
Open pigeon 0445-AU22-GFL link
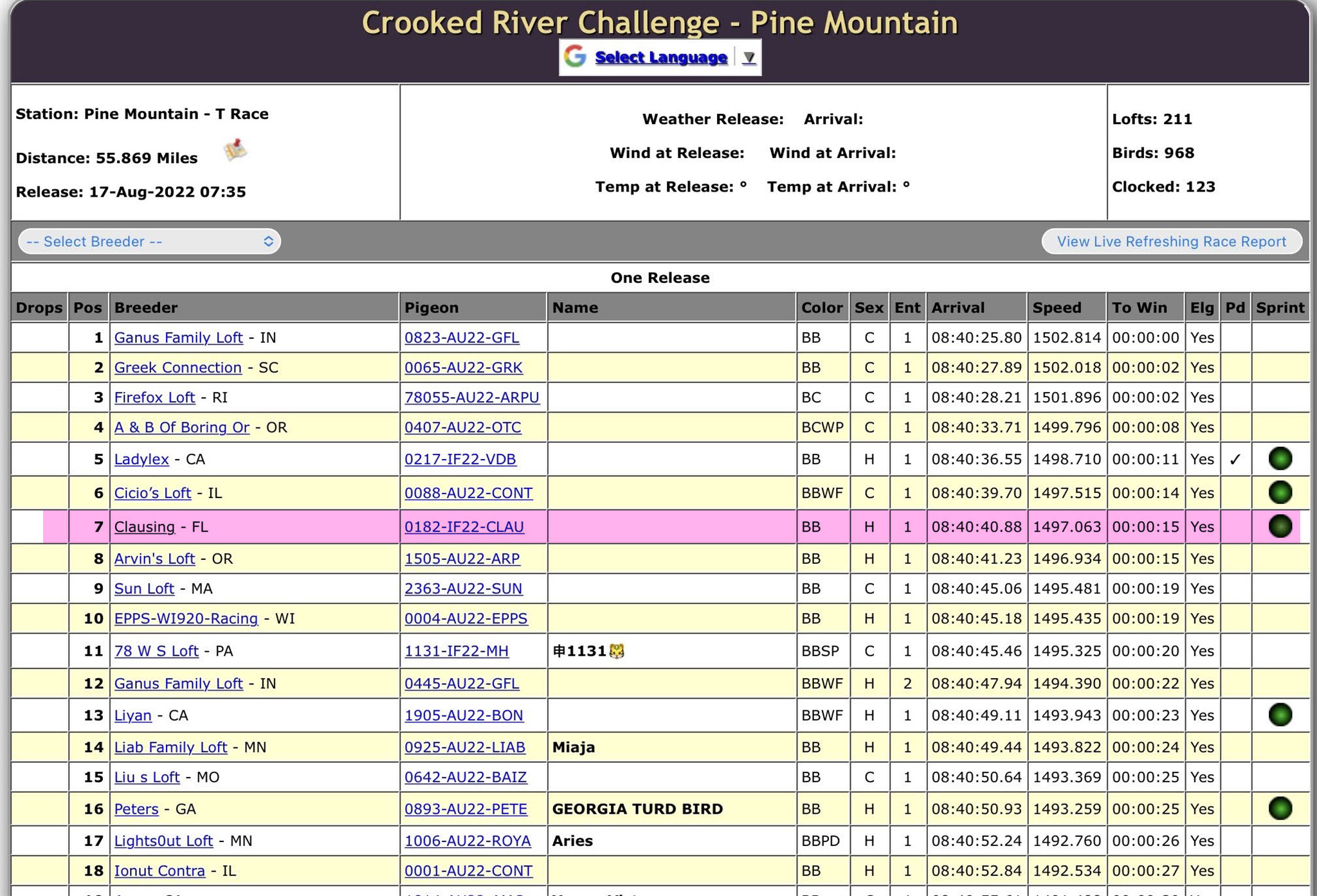click(462, 683)
